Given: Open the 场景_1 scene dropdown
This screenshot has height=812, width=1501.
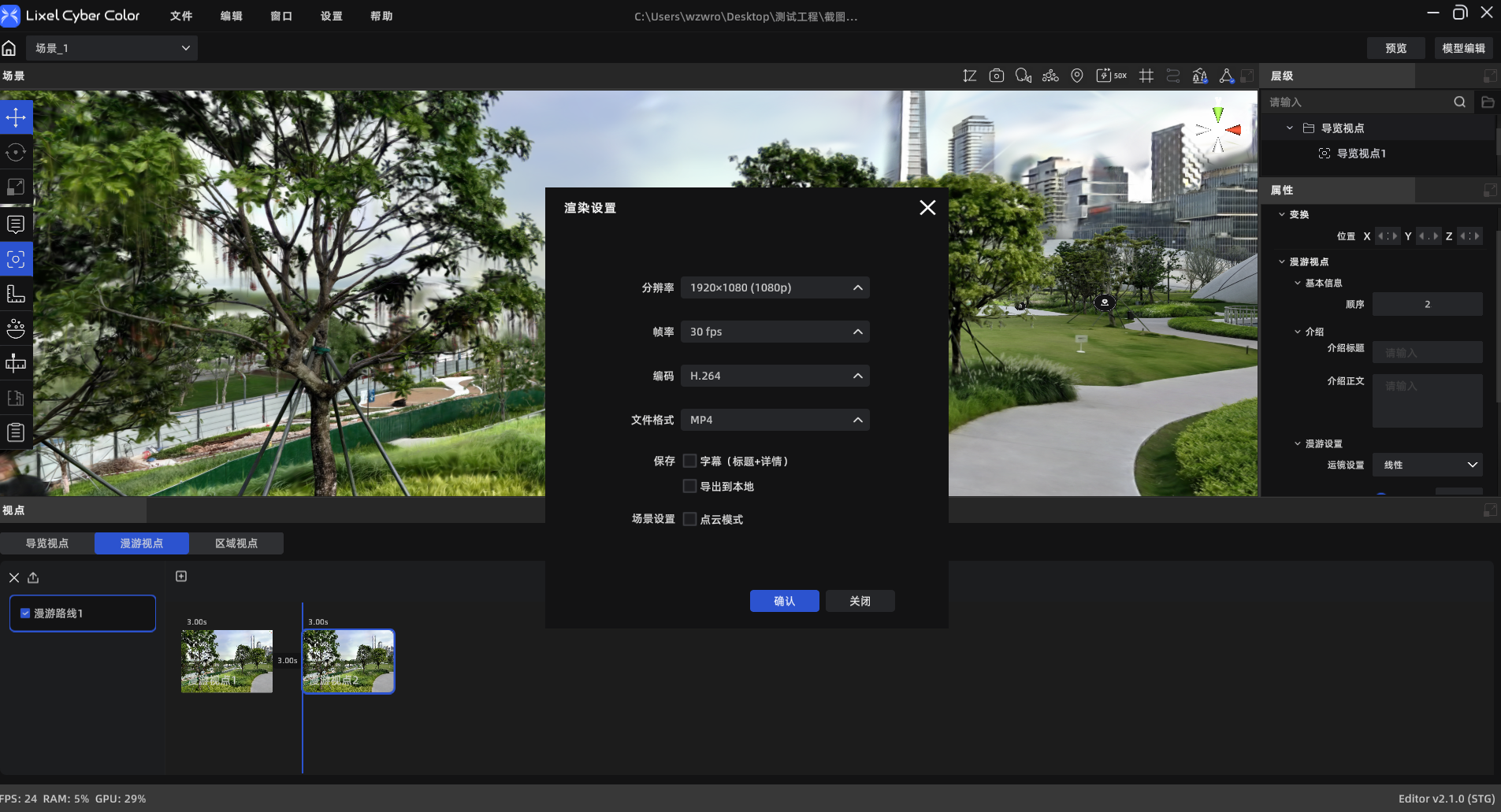Looking at the screenshot, I should 112,48.
